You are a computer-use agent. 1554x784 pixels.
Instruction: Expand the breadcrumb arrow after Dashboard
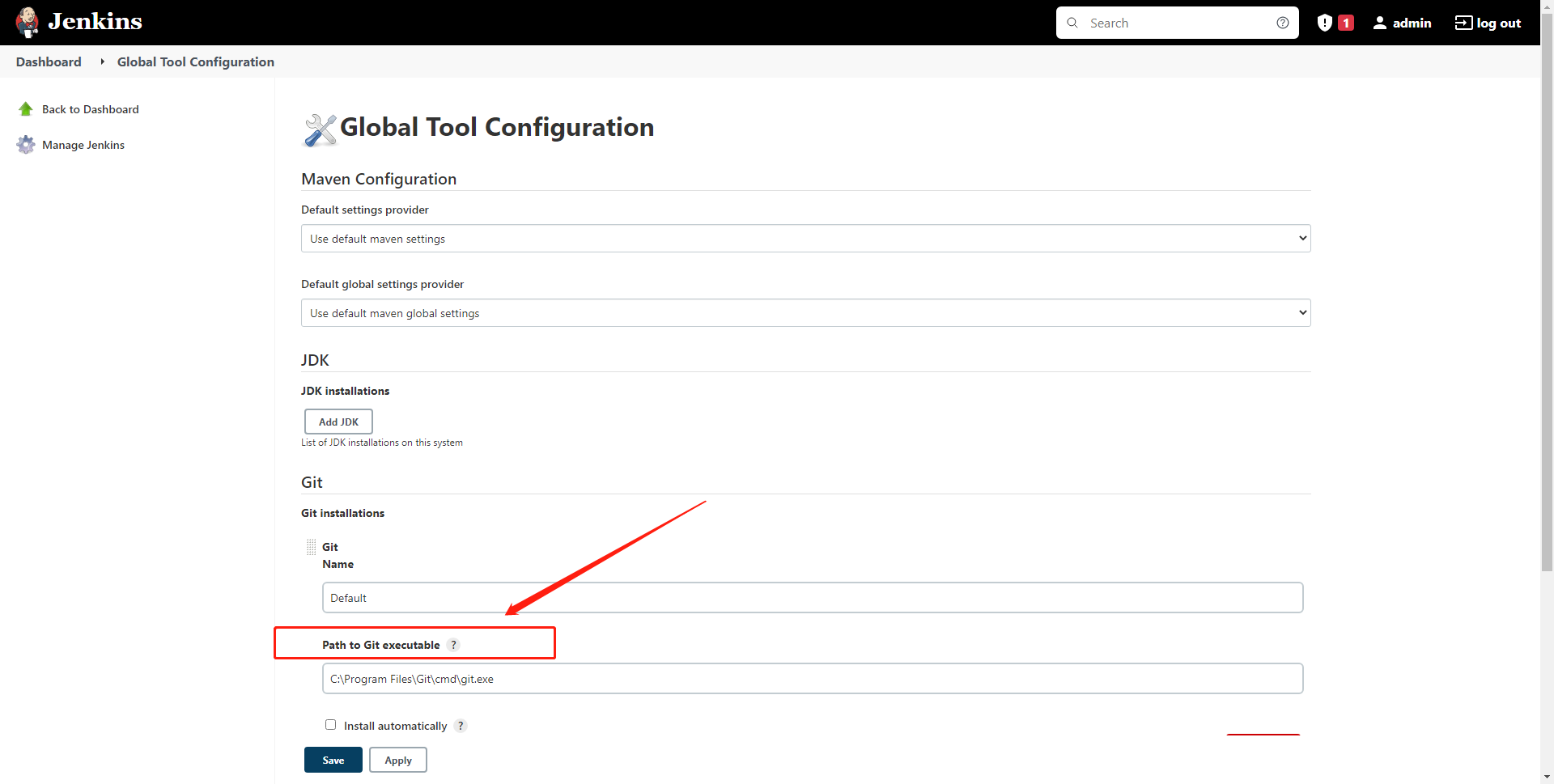pyautogui.click(x=103, y=61)
